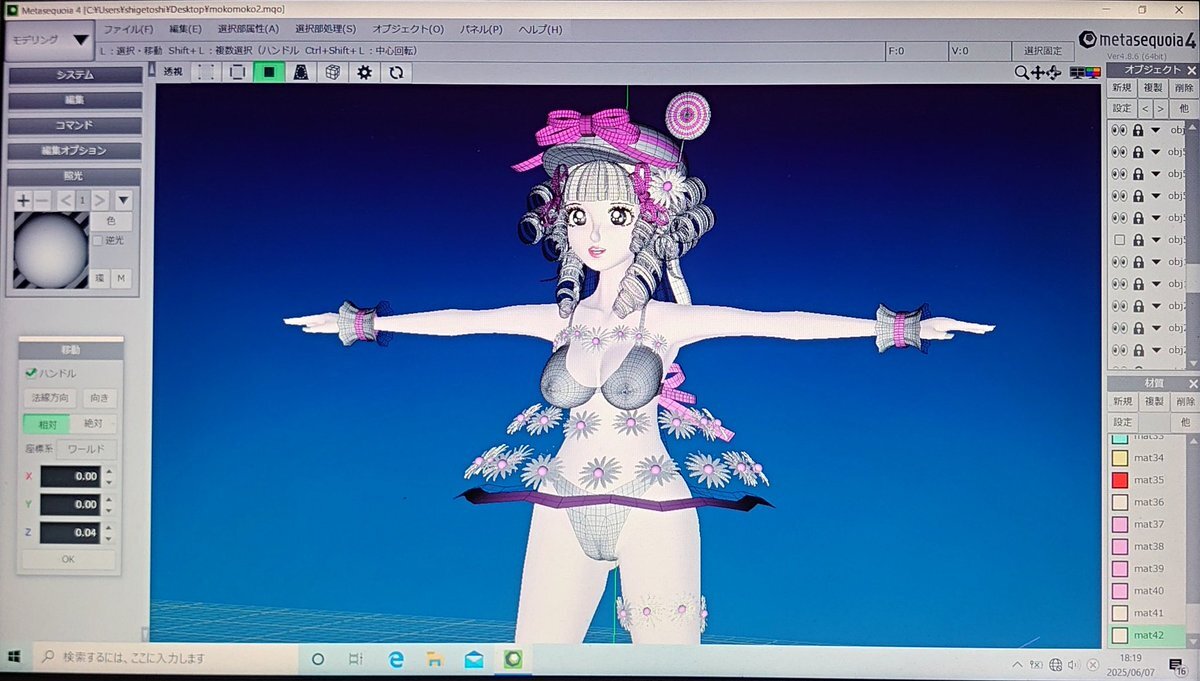Click 新規 in the 材質 panel
Viewport: 1200px width, 681px height.
tap(1123, 401)
